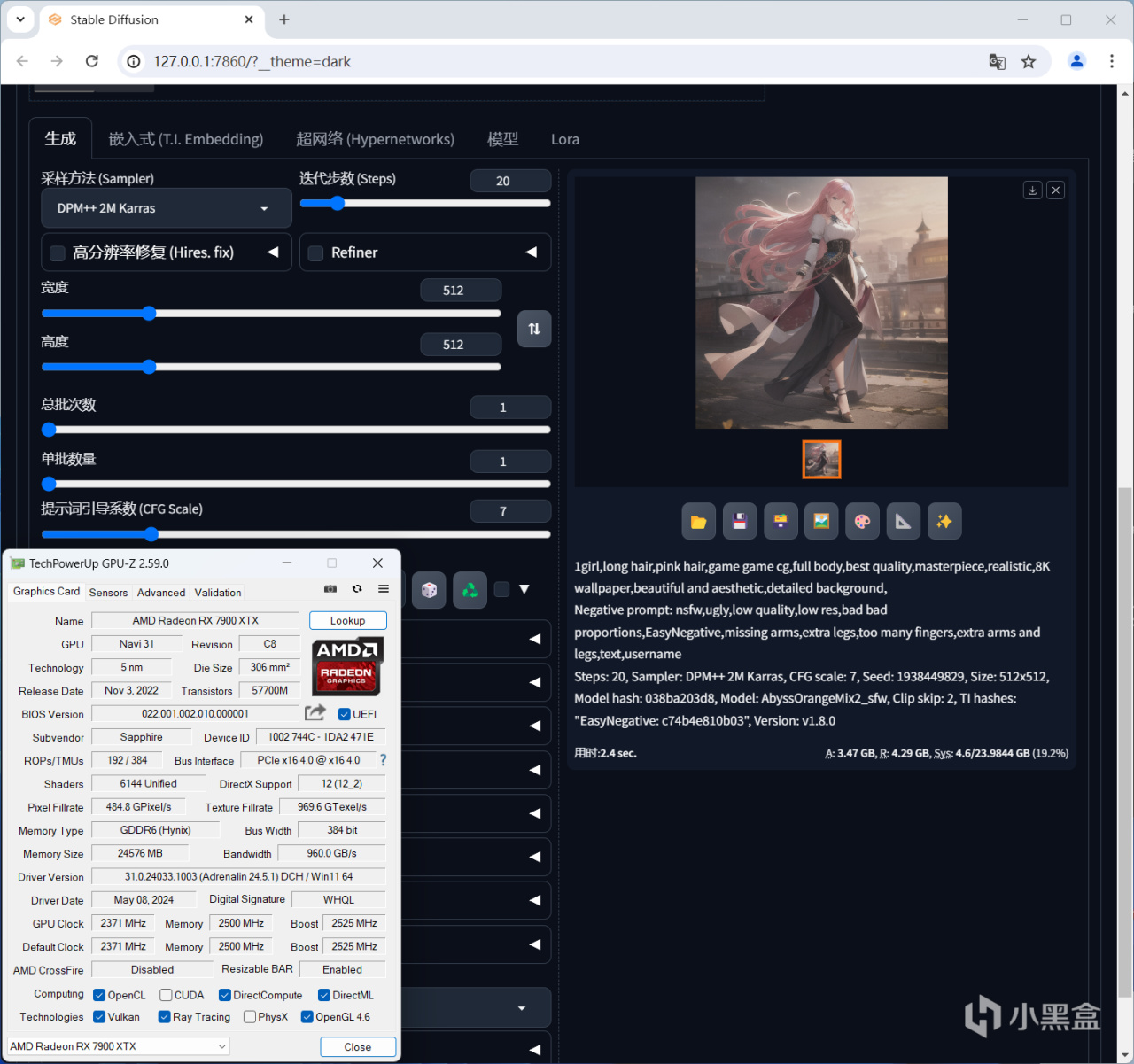Viewport: 1134px width, 1064px height.
Task: Go back to the previous page
Action: tap(23, 61)
